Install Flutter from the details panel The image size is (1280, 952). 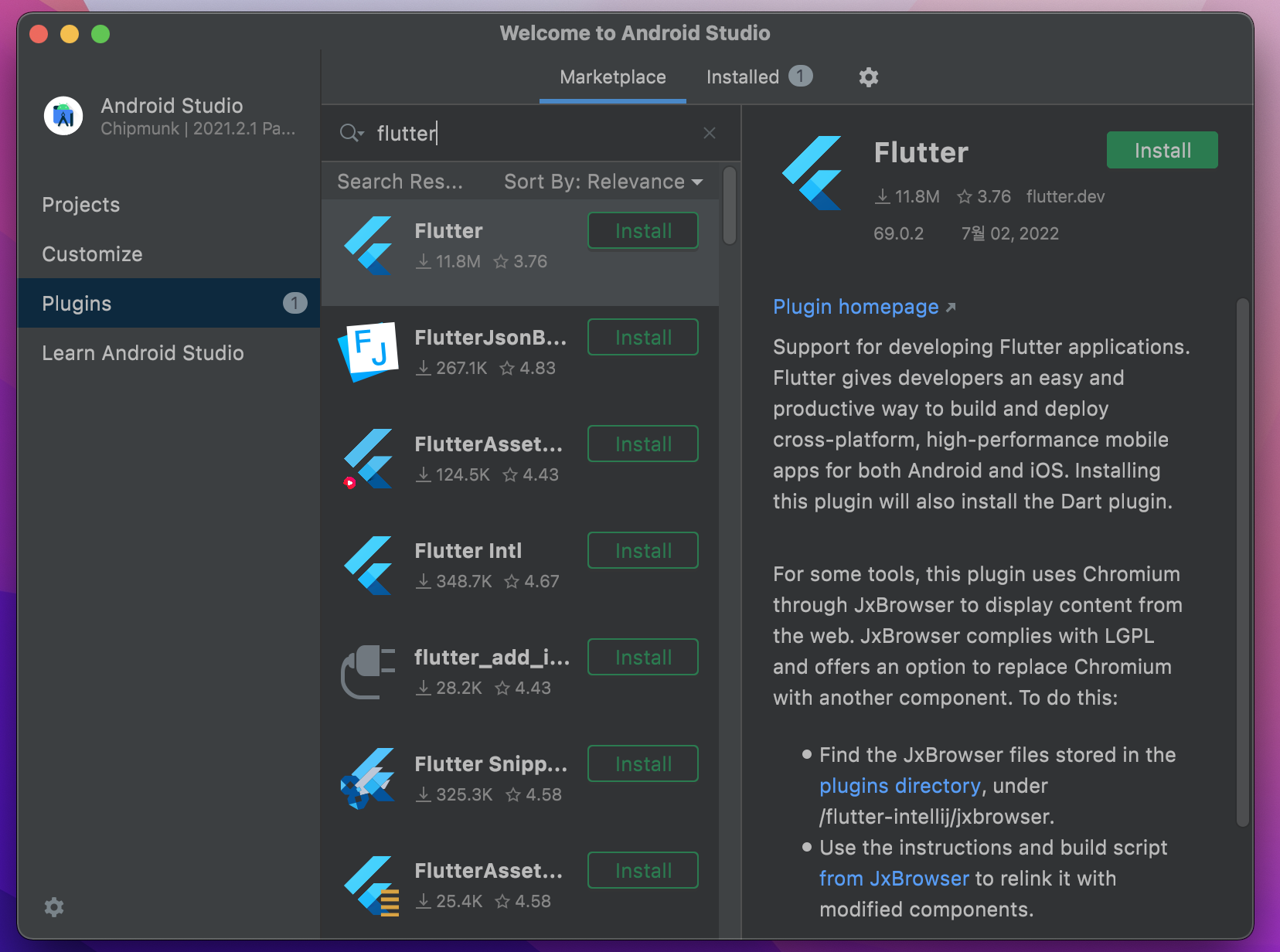1162,150
